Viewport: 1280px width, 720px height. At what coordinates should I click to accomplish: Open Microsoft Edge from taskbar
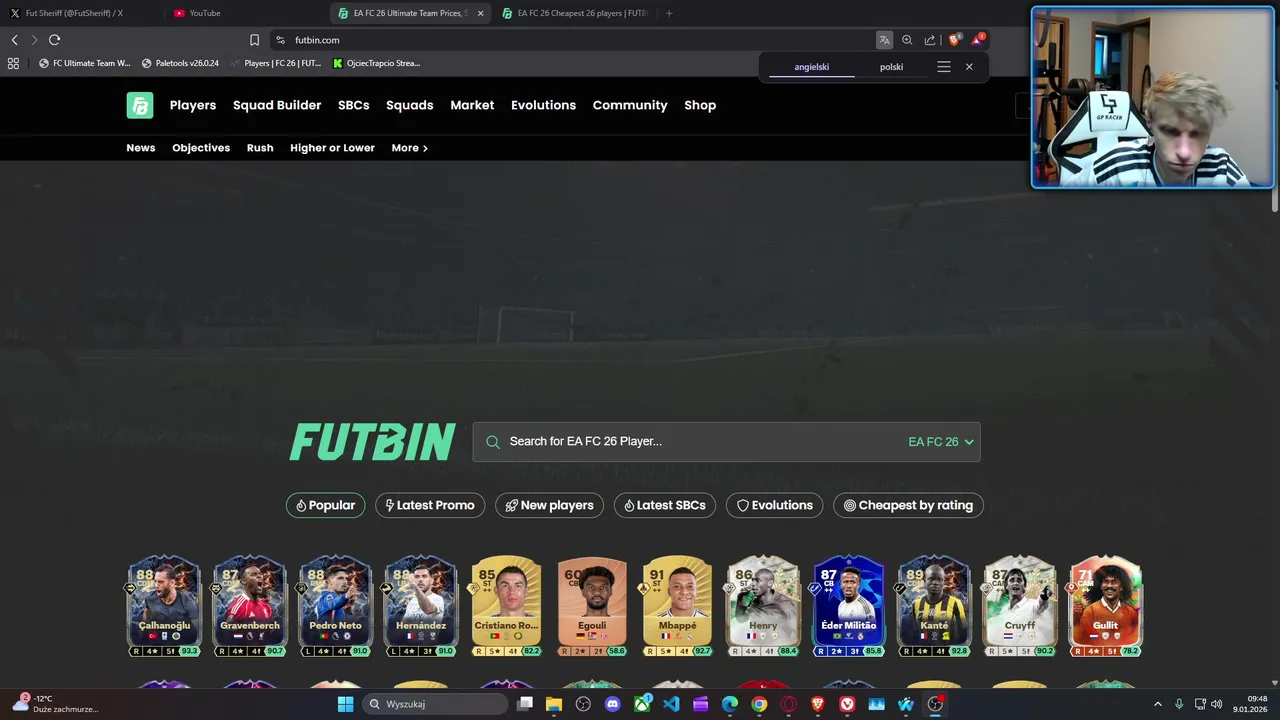pyautogui.click(x=730, y=704)
